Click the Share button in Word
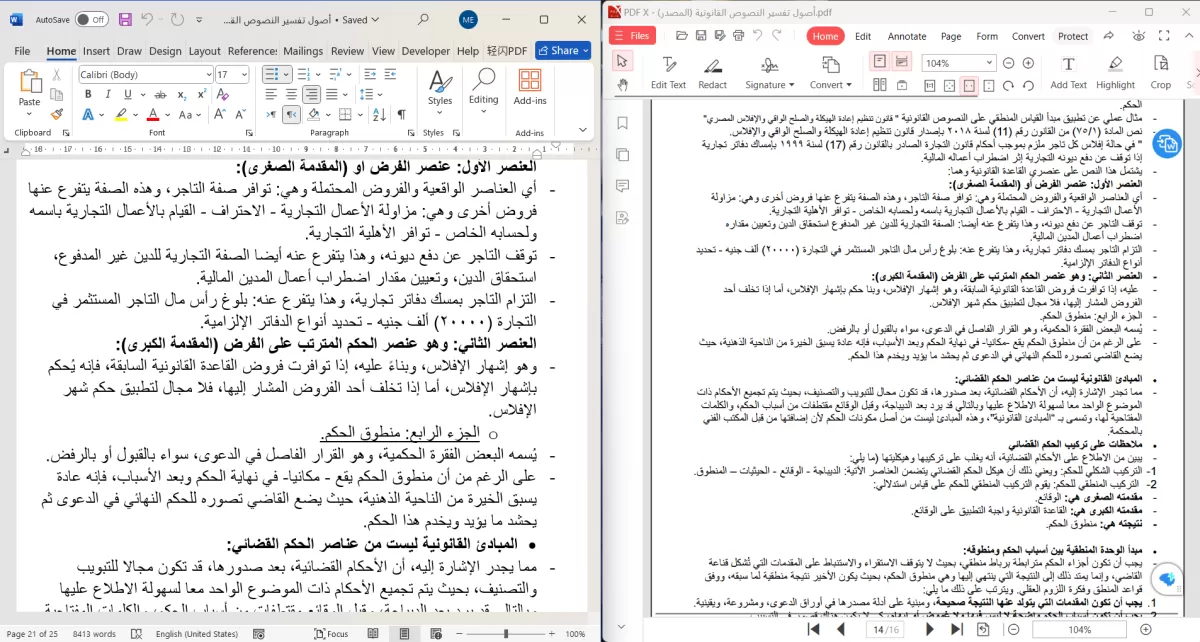 coord(563,50)
